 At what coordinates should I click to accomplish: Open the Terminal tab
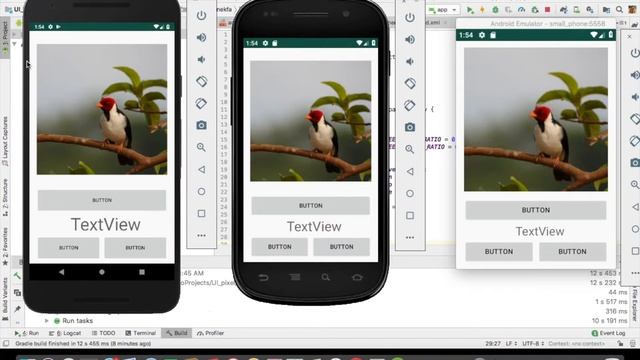point(140,333)
